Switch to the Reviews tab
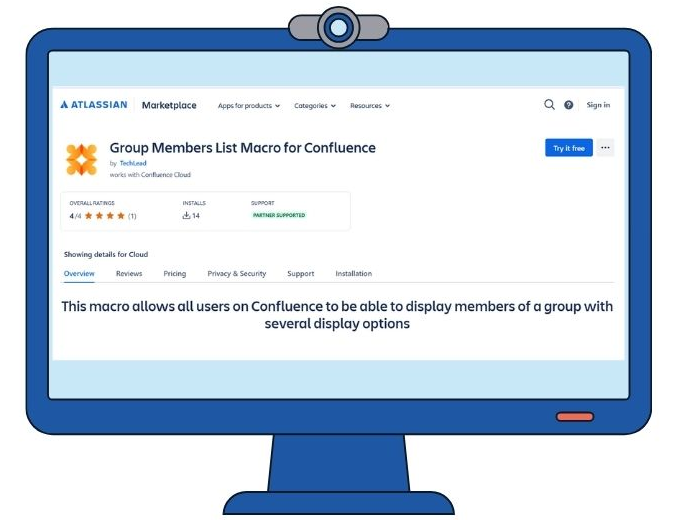The height and width of the screenshot is (520, 684). coord(129,274)
